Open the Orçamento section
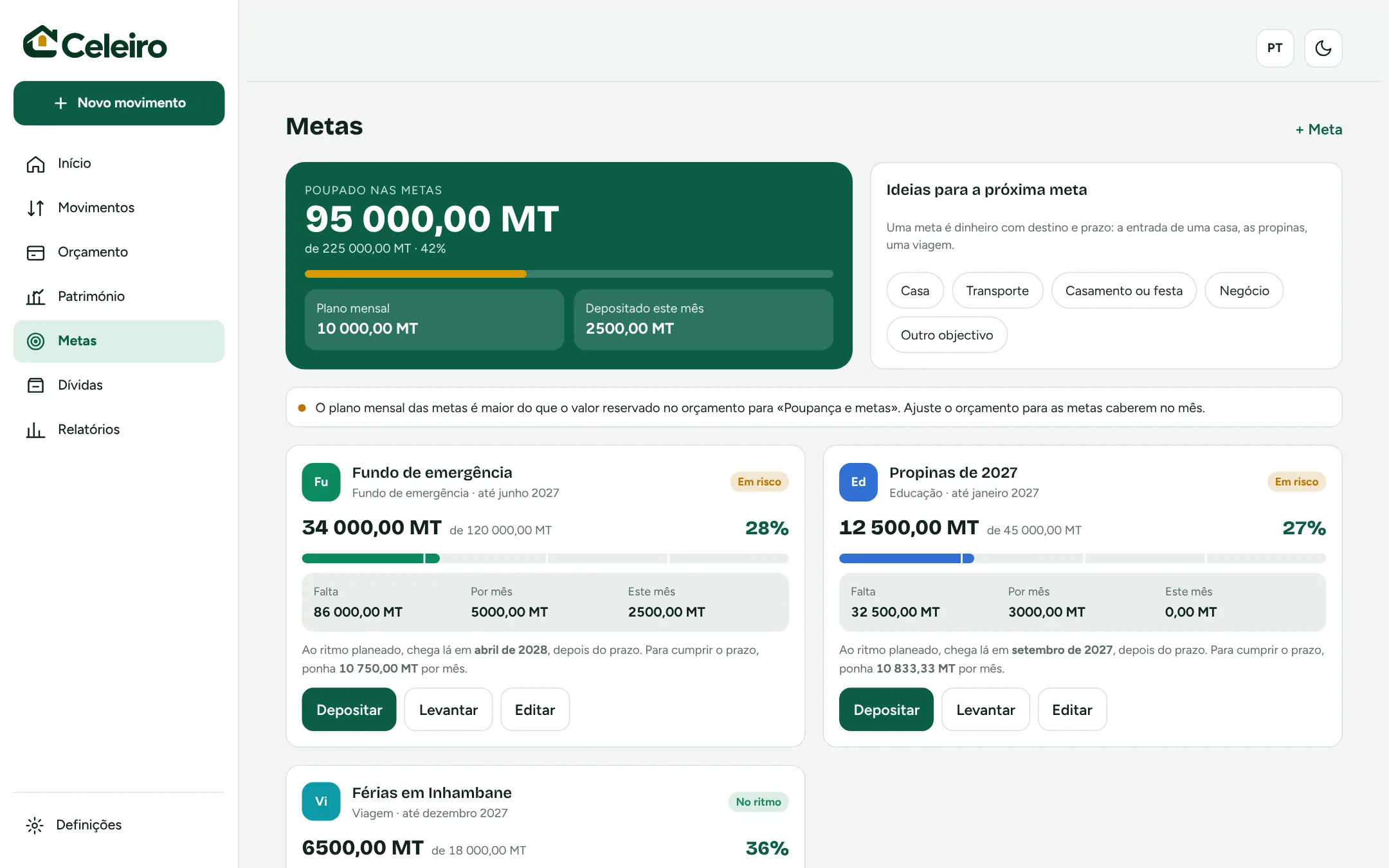Screen dimensions: 1389x868 coord(119,253)
